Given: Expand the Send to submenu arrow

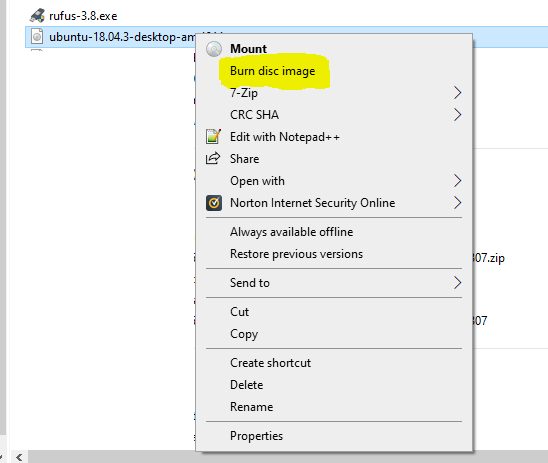Looking at the screenshot, I should [x=457, y=283].
